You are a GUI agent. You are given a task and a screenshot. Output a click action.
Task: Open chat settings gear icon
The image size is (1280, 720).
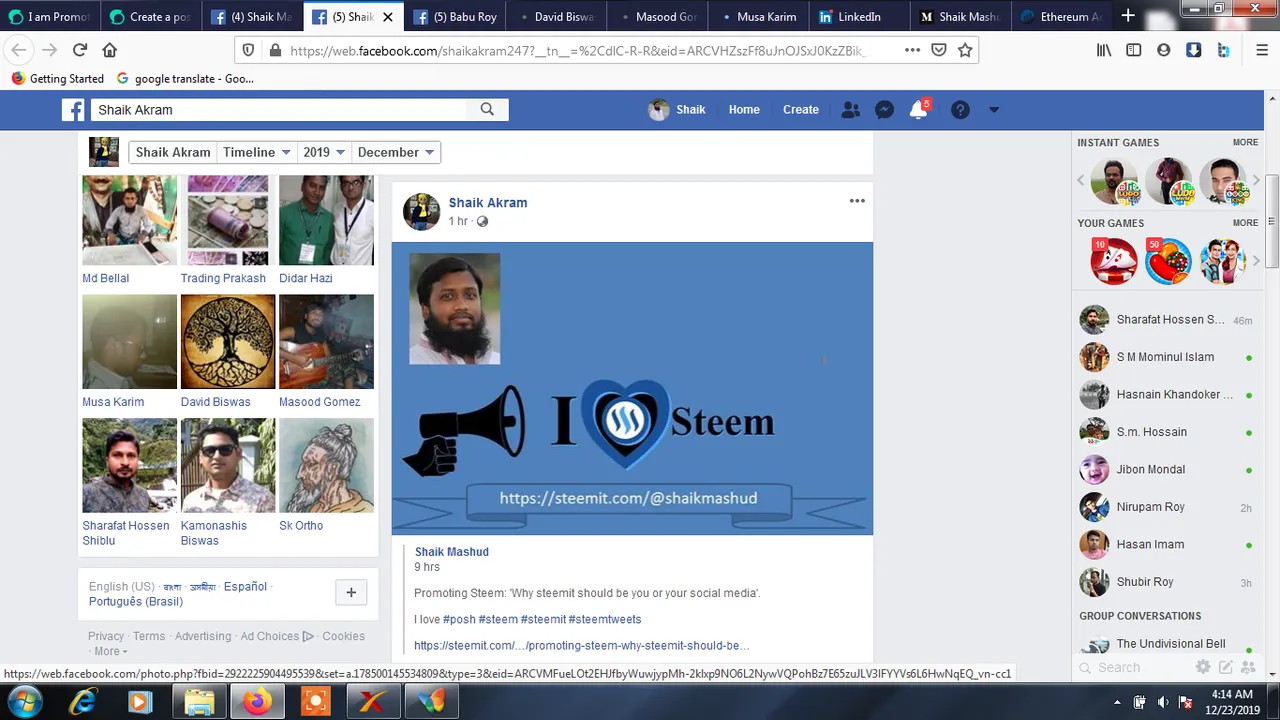point(1203,667)
